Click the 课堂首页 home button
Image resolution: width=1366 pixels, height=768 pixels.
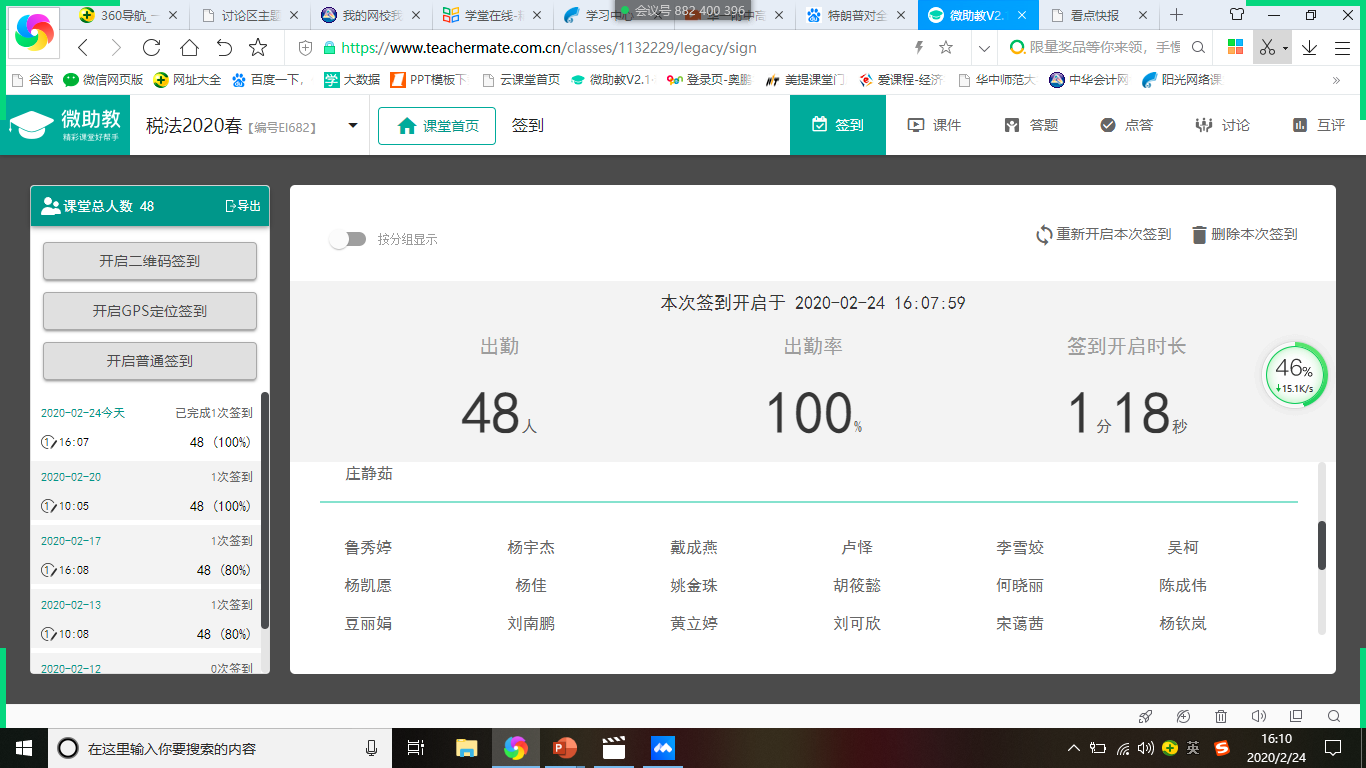click(x=437, y=126)
